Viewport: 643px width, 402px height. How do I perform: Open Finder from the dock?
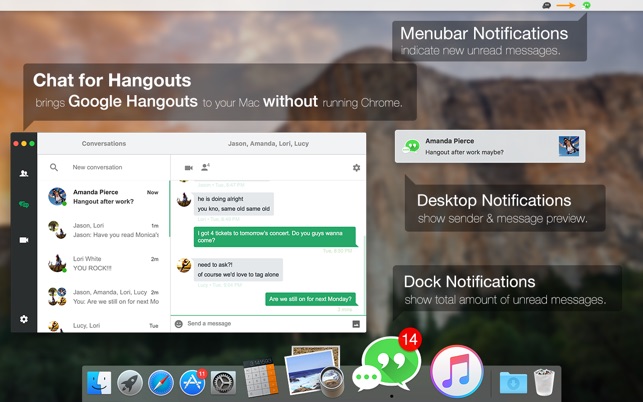(99, 383)
